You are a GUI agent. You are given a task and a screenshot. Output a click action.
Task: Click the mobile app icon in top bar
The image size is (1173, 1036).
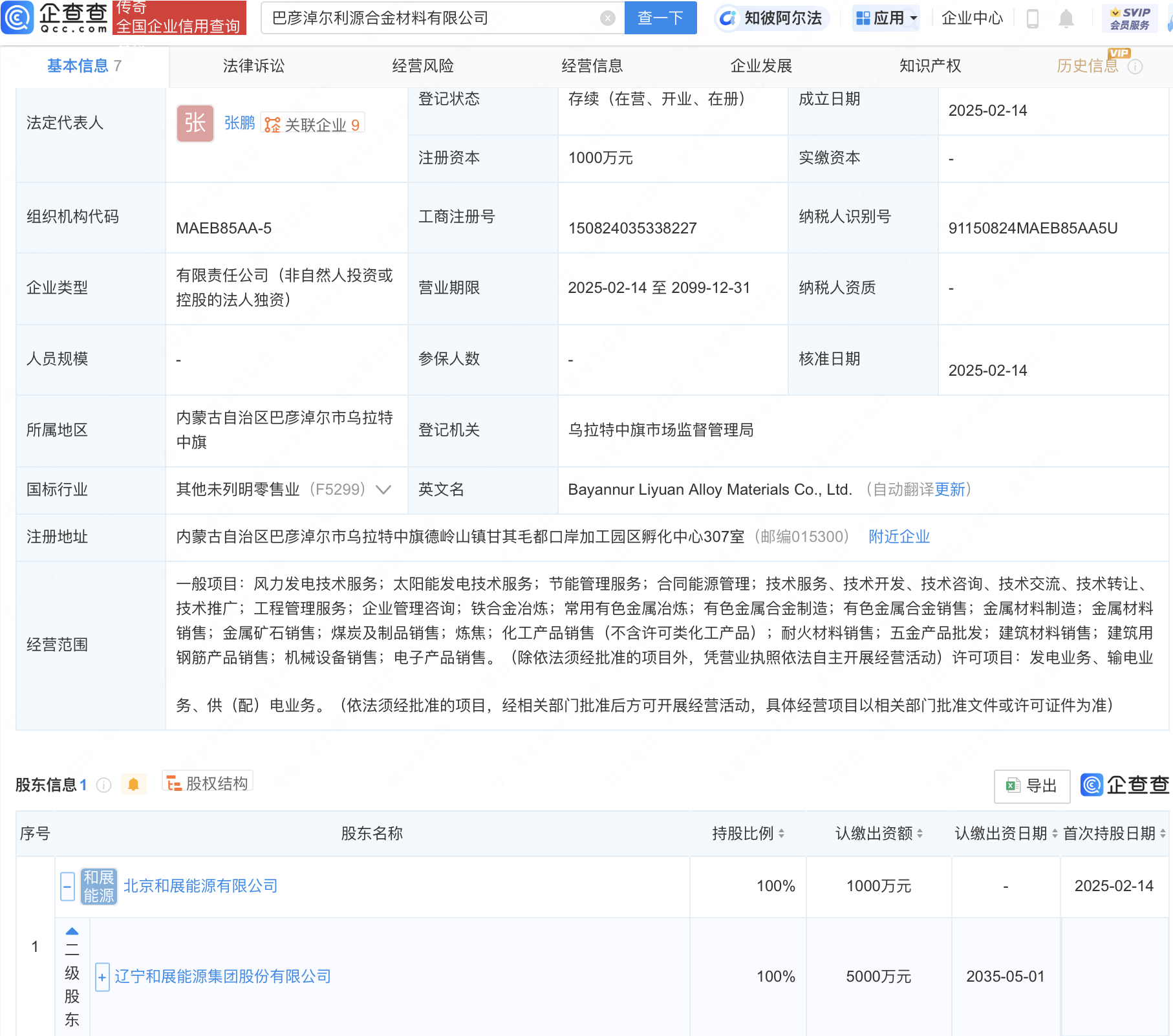(1032, 17)
